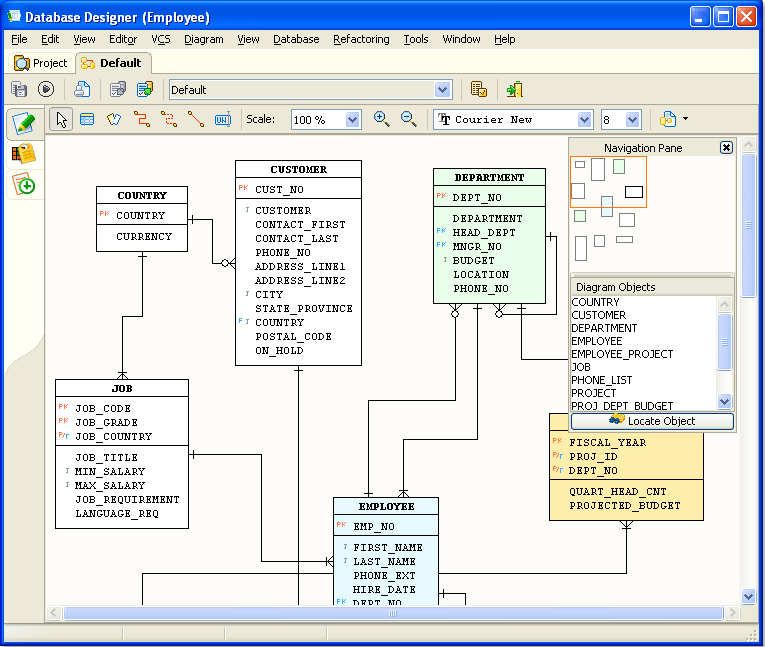
Task: Click the execute play button icon
Action: click(x=46, y=89)
